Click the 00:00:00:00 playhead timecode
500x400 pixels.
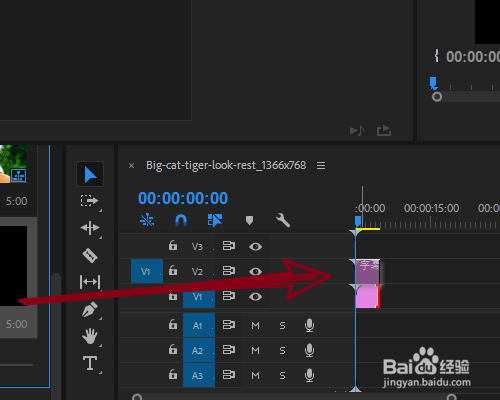pyautogui.click(x=183, y=198)
